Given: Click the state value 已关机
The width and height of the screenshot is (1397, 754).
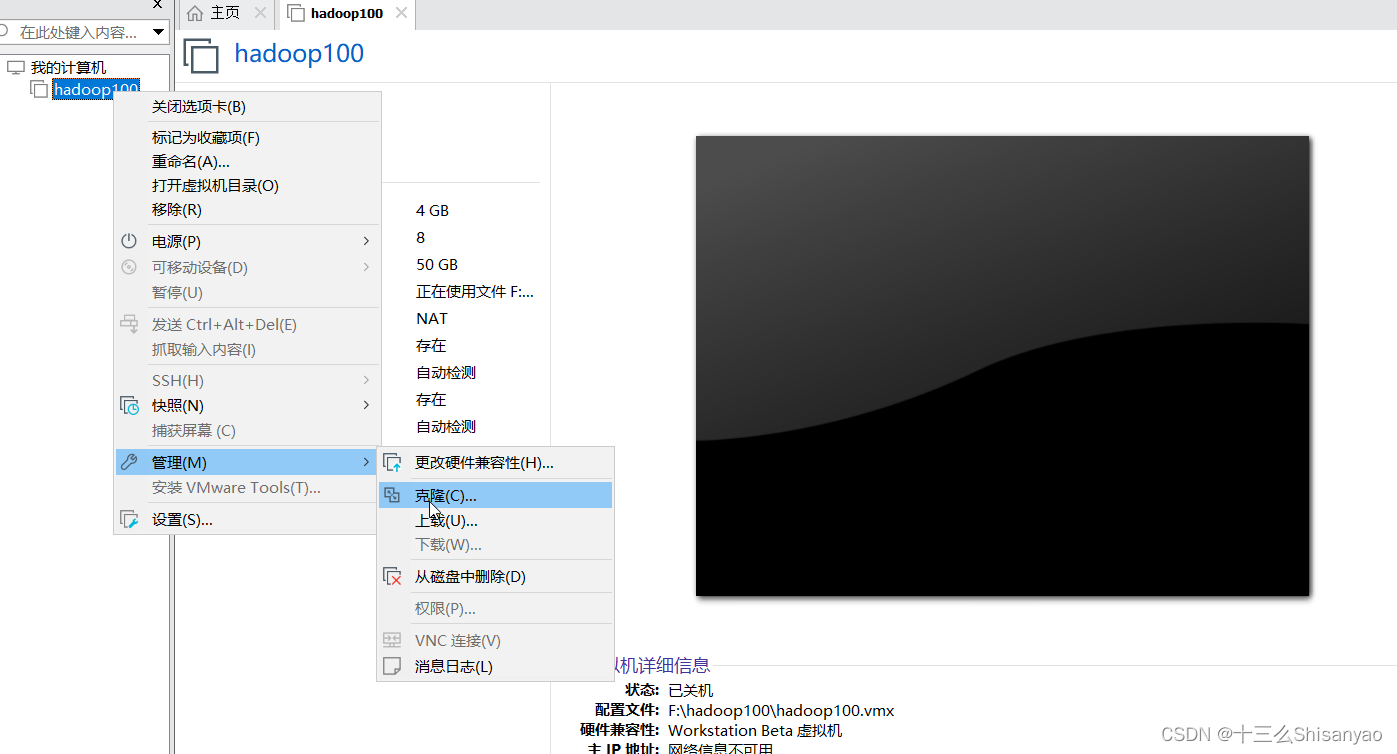Looking at the screenshot, I should (x=690, y=691).
